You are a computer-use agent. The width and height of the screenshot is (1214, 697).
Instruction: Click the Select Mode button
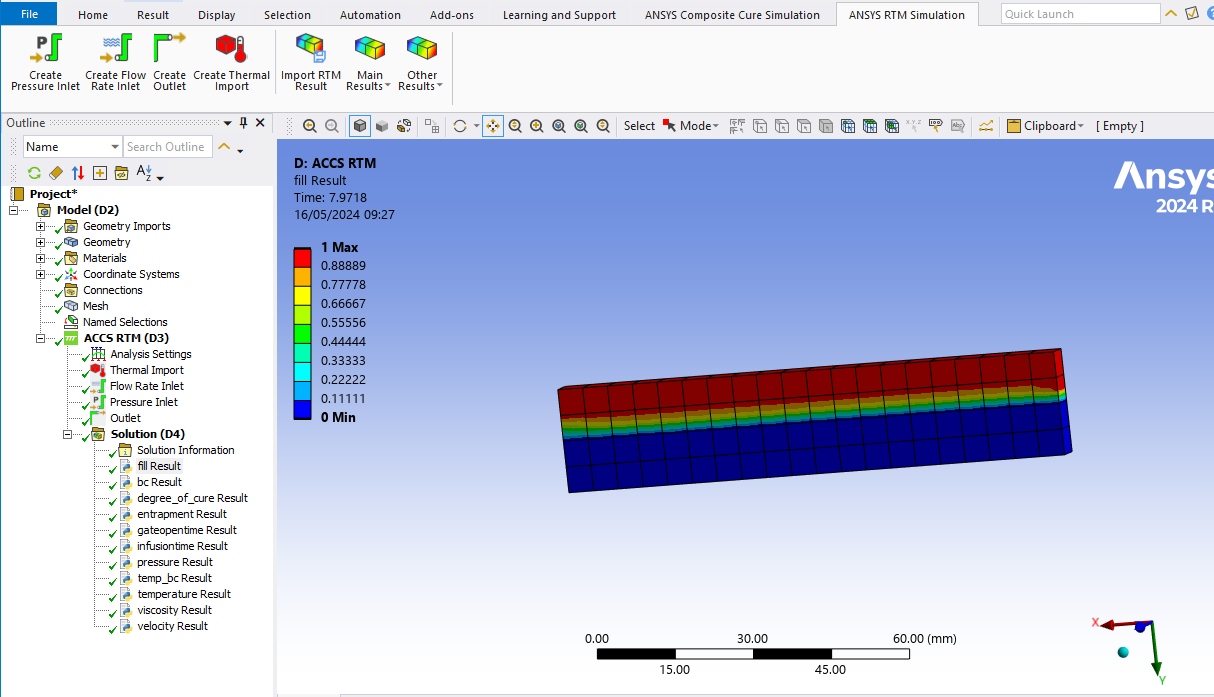click(690, 126)
